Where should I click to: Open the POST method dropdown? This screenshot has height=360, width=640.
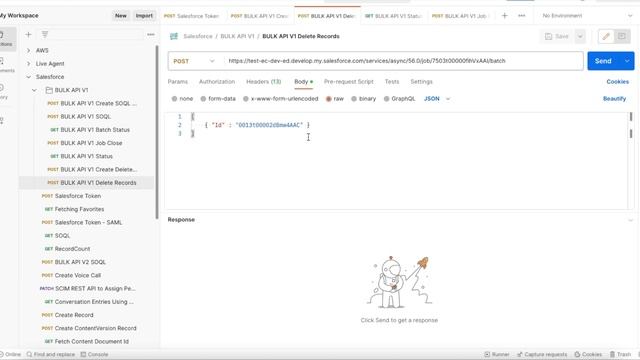(194, 61)
